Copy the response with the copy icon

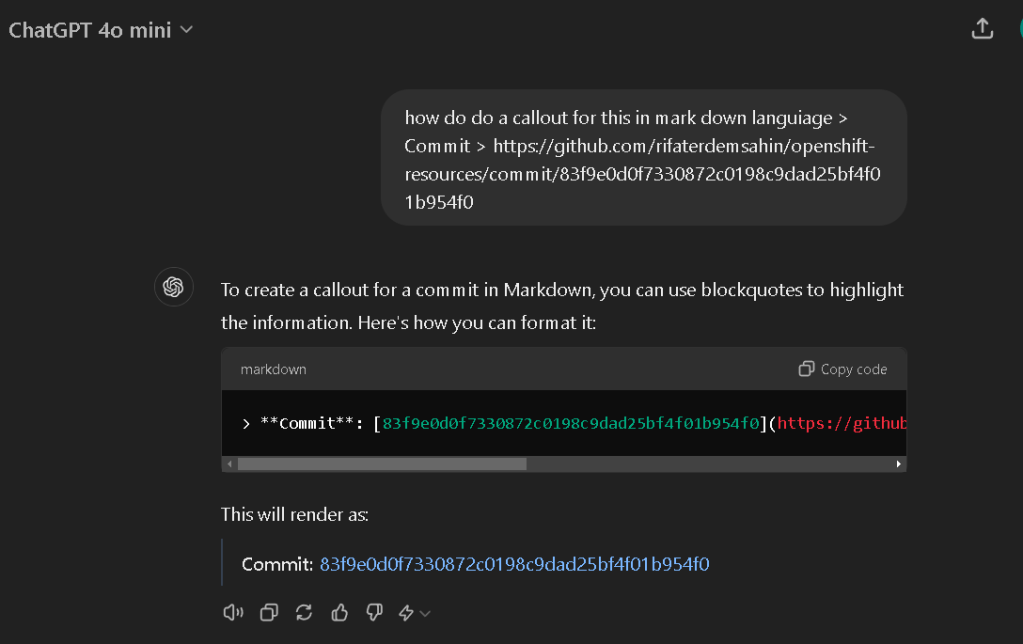pyautogui.click(x=269, y=613)
